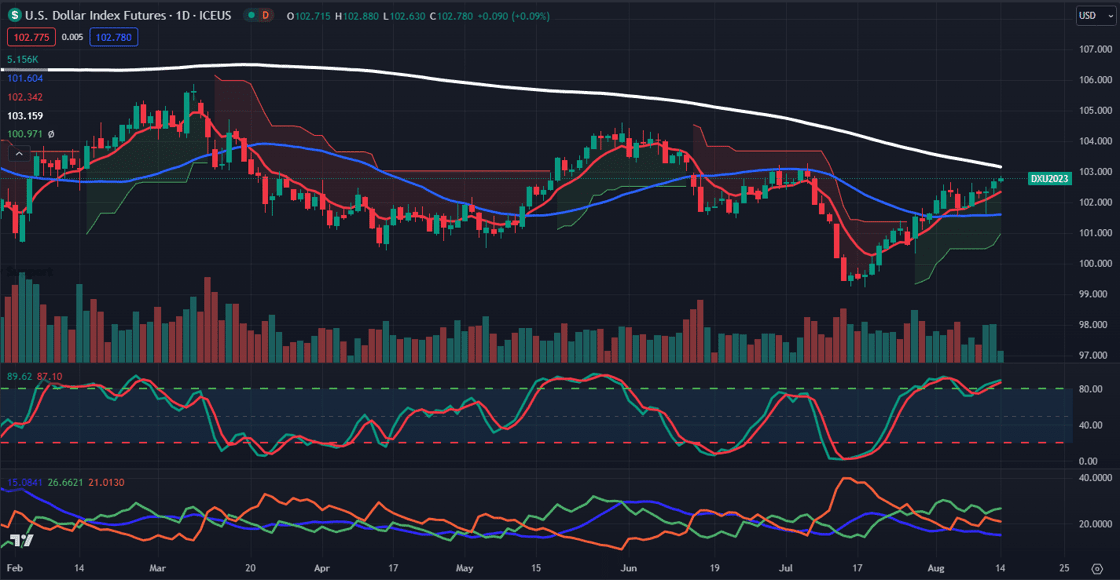Click the 5.156K volume value
The width and height of the screenshot is (1120, 580).
click(23, 59)
